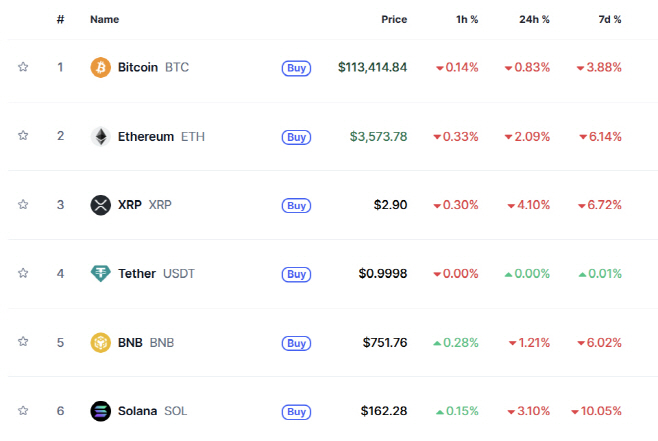Click the Bitcoin coin logo icon

click(101, 67)
